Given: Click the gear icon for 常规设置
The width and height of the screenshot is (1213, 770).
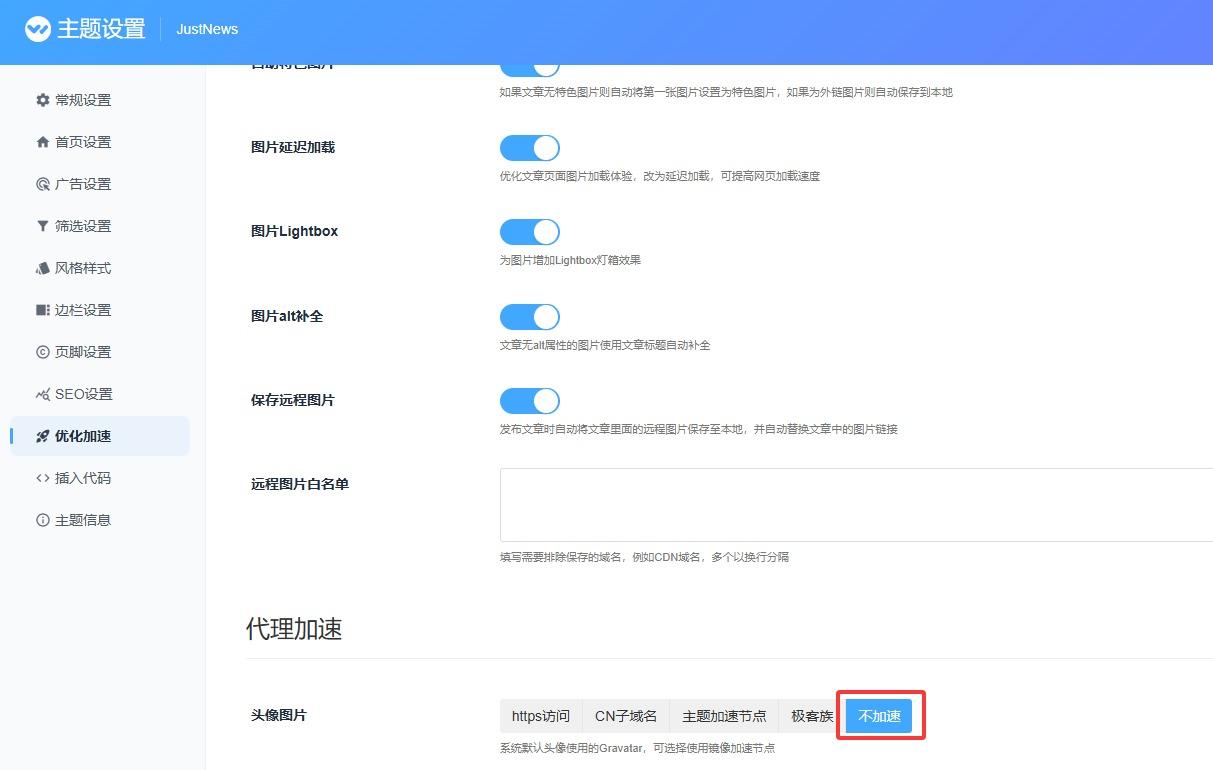Looking at the screenshot, I should click(x=42, y=100).
